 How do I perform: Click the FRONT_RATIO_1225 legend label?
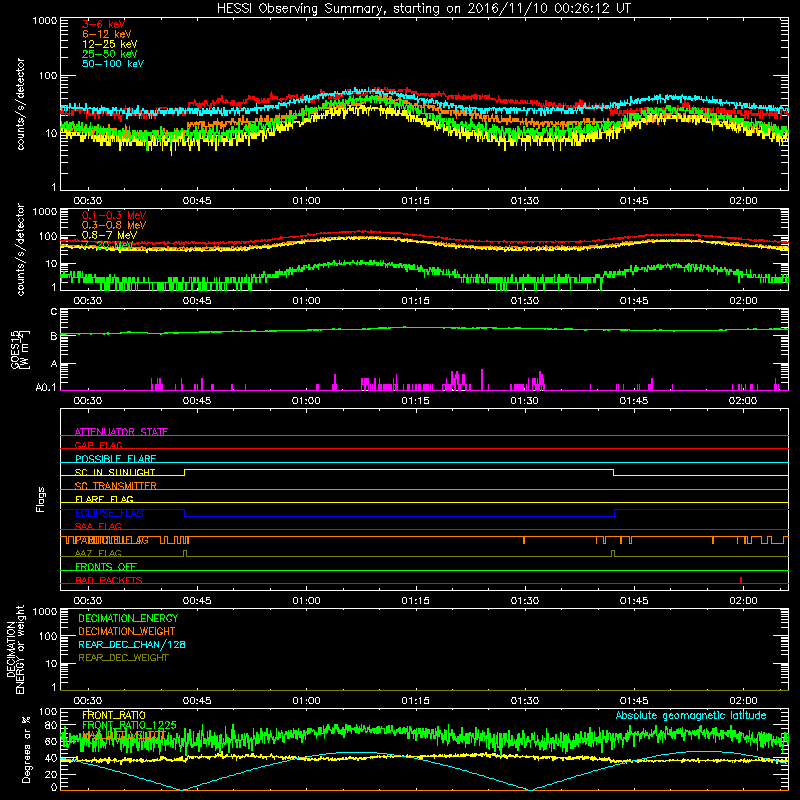129,725
